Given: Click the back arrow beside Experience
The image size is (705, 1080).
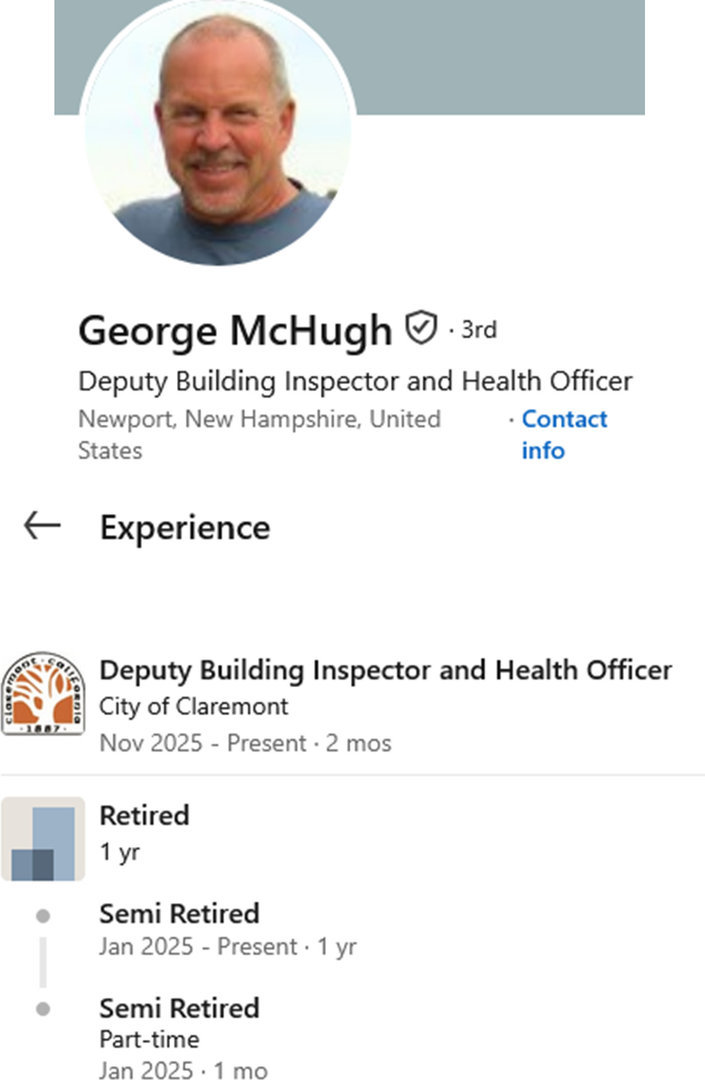Looking at the screenshot, I should tap(42, 526).
